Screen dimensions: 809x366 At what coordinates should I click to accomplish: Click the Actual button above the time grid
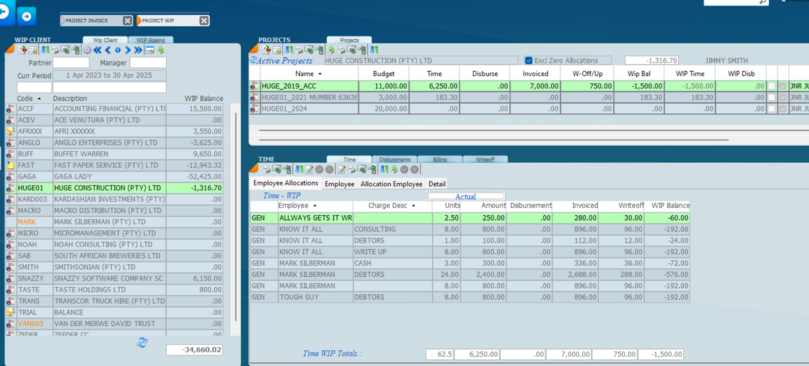(466, 196)
